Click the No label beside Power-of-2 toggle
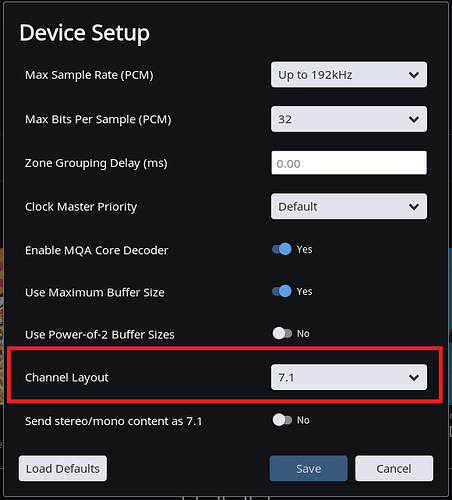This screenshot has width=452, height=500. 303,333
